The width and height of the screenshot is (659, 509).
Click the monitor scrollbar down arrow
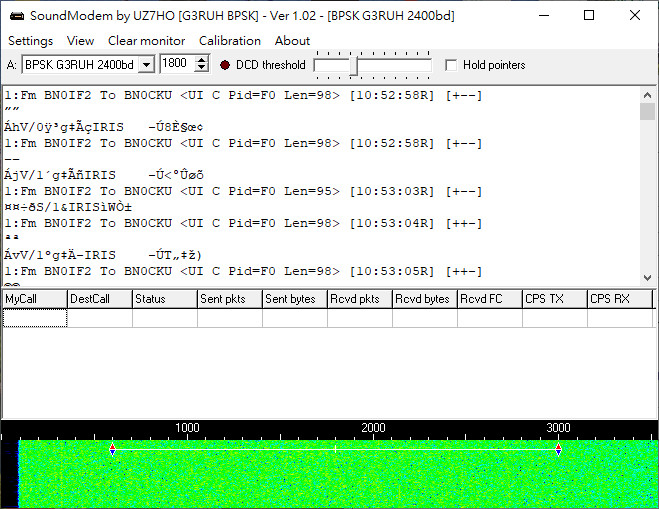click(647, 277)
